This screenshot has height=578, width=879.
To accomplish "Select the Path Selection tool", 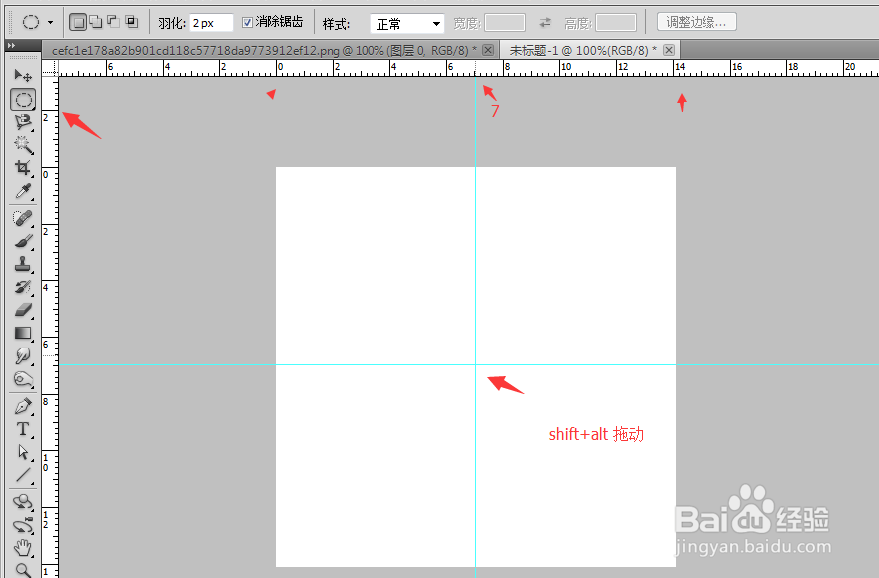I will 23,452.
